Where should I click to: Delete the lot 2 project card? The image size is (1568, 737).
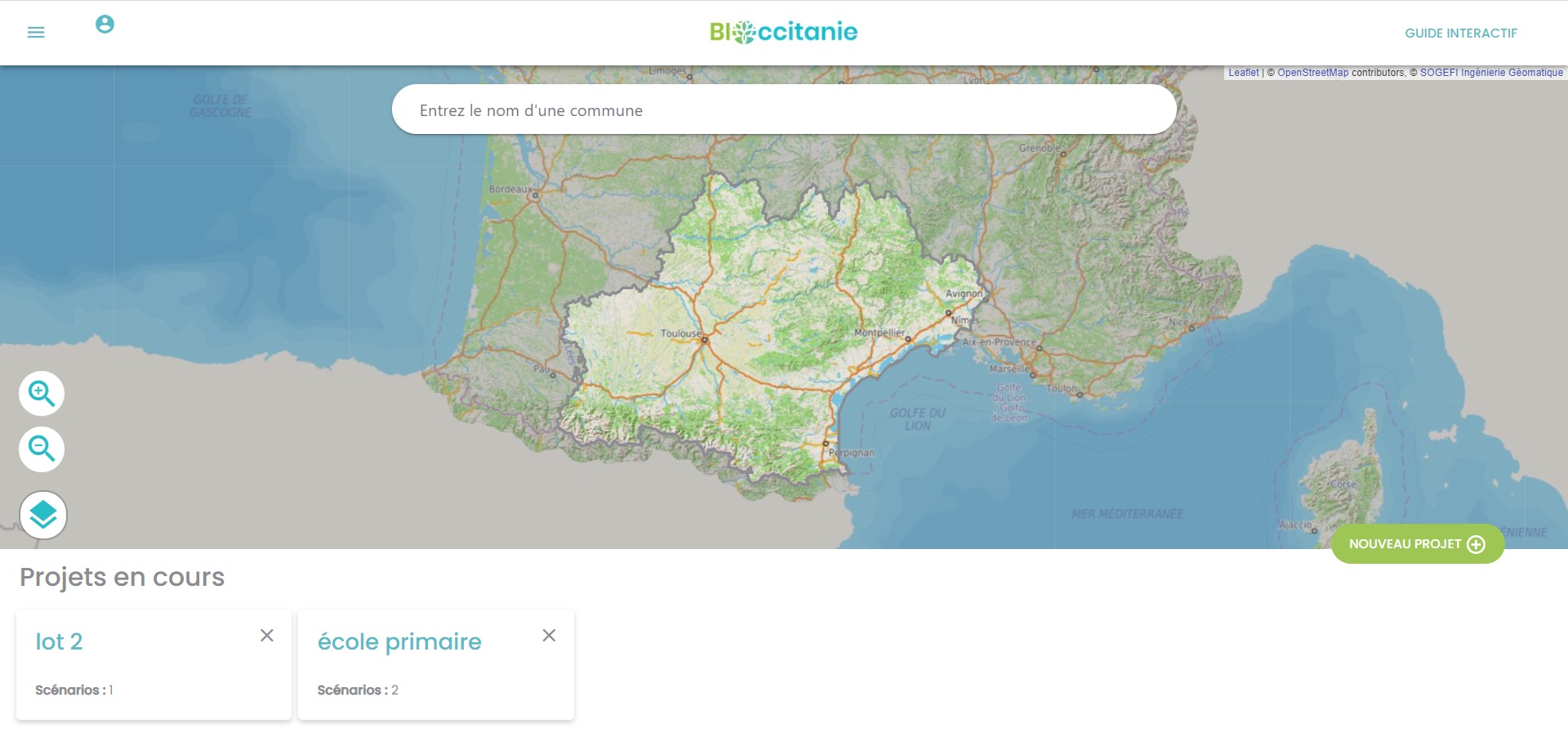pyautogui.click(x=267, y=636)
